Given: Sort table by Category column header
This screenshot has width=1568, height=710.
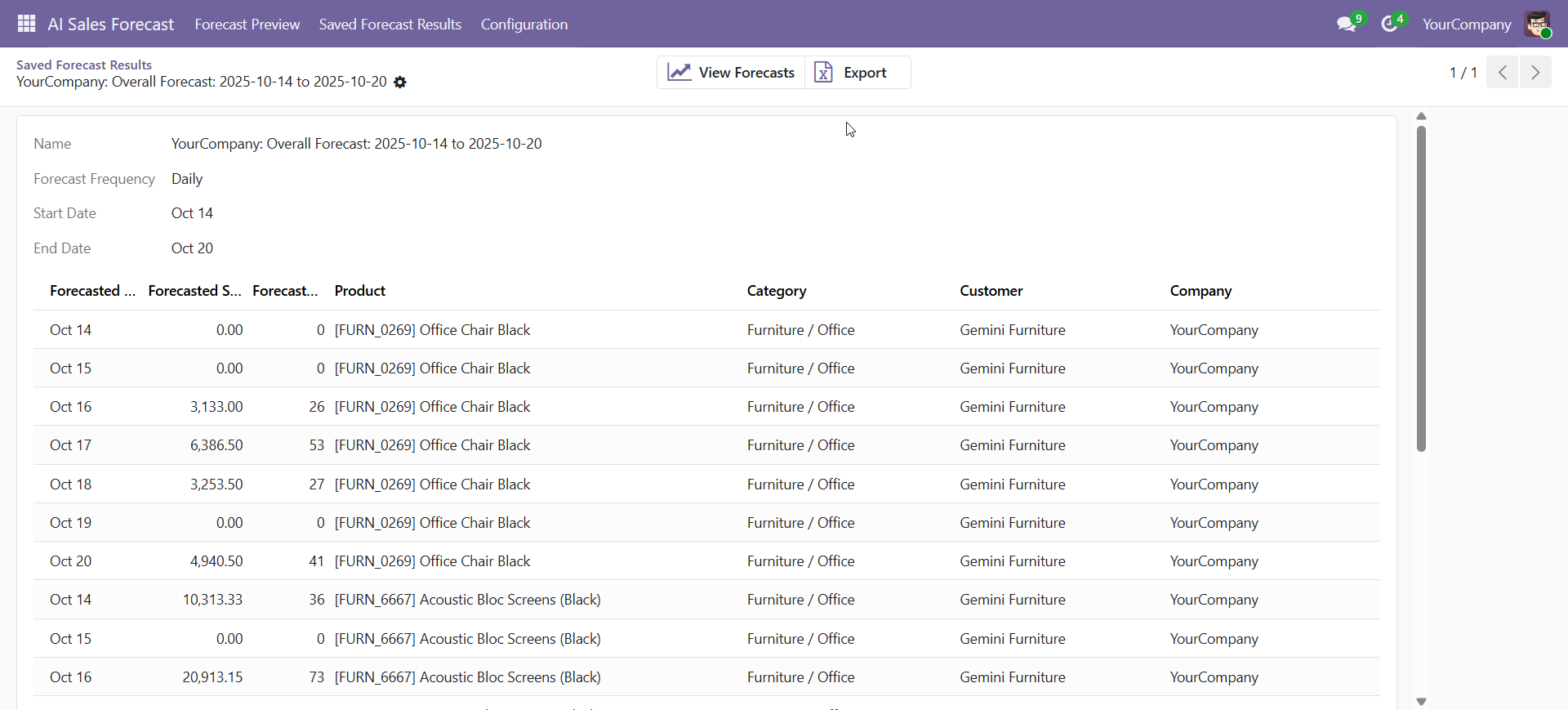Looking at the screenshot, I should (x=776, y=291).
